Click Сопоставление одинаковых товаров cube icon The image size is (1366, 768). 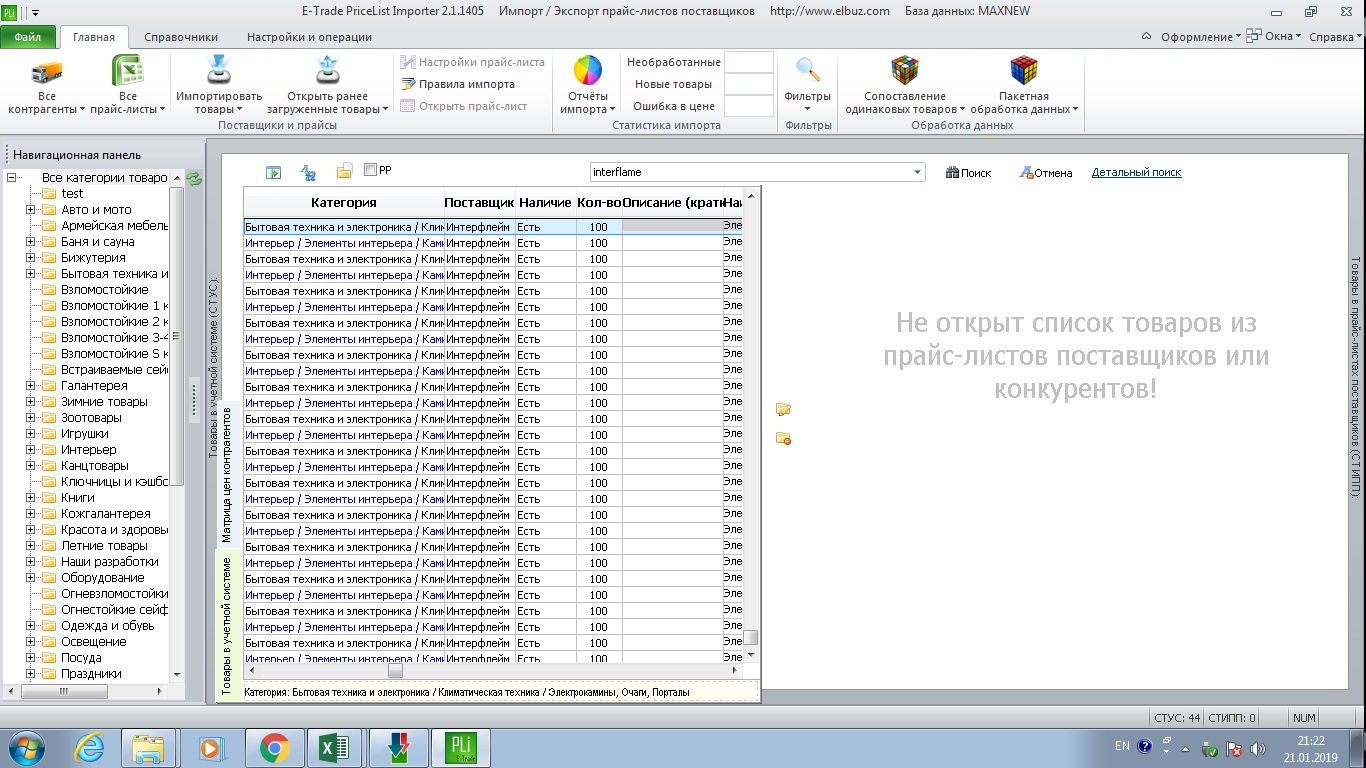[x=905, y=71]
